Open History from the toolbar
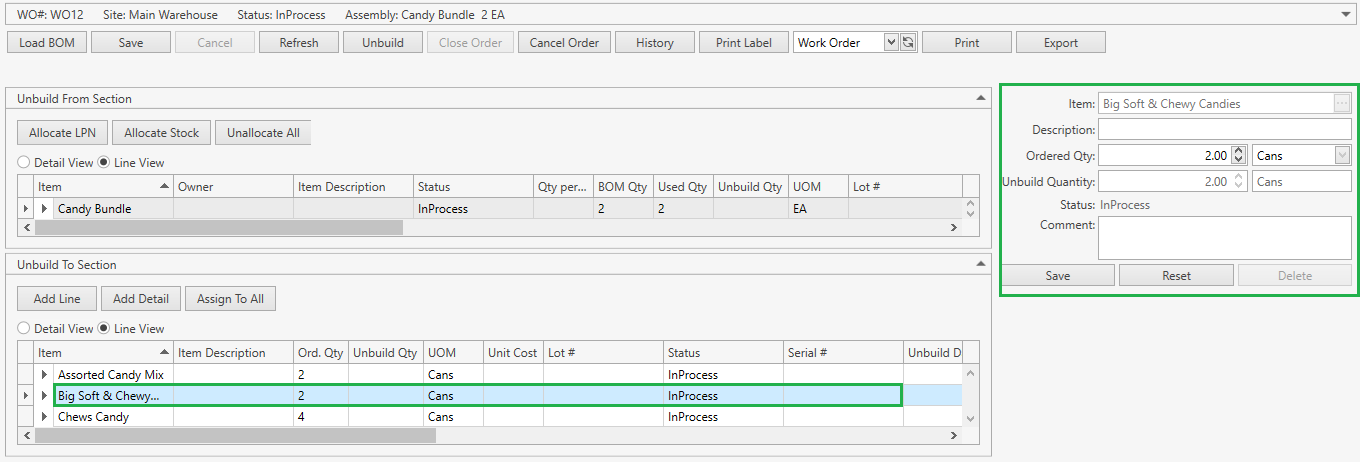Image resolution: width=1360 pixels, height=462 pixels. 654,43
